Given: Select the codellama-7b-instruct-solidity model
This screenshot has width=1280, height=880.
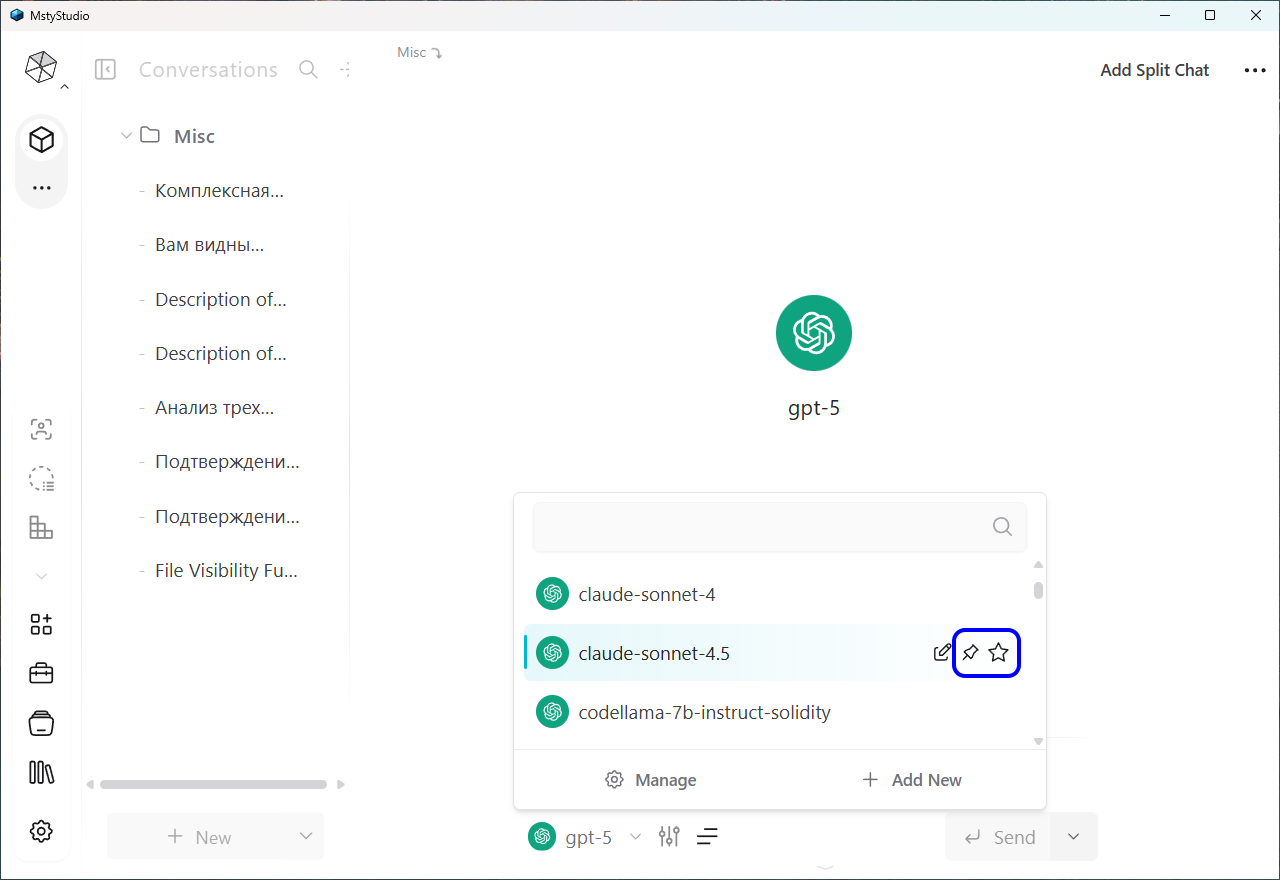Looking at the screenshot, I should [x=780, y=712].
